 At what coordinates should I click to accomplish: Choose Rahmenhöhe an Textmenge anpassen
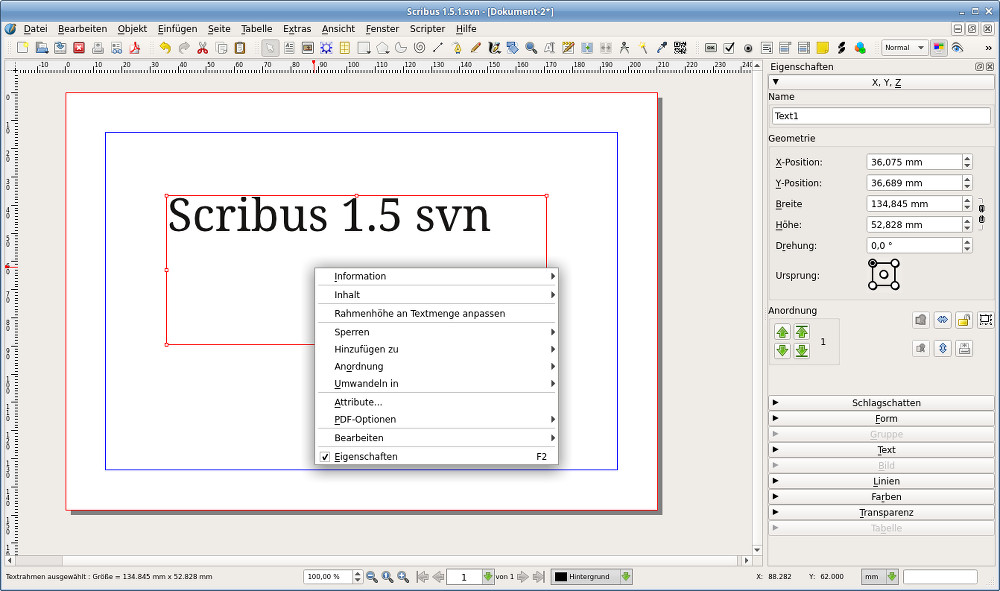click(437, 314)
